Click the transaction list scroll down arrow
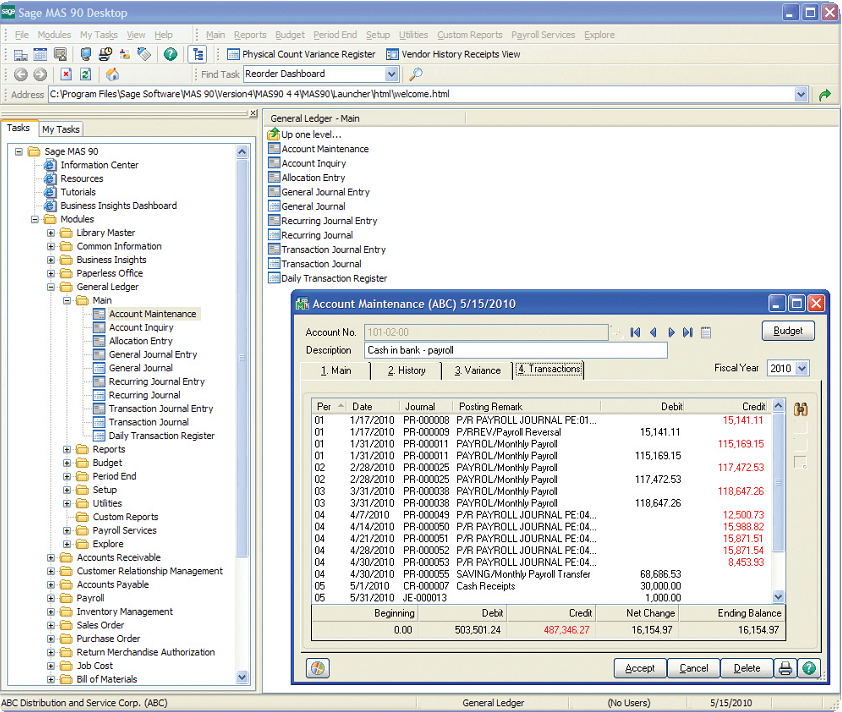 pos(778,596)
